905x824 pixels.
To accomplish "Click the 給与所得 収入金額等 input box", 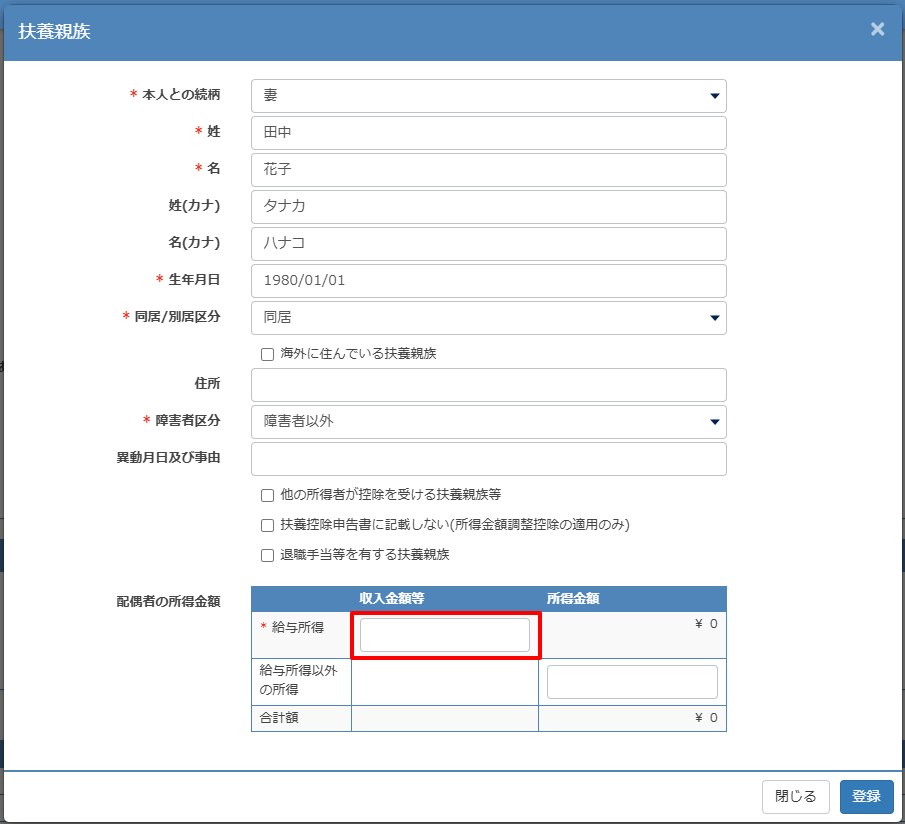I will point(445,635).
